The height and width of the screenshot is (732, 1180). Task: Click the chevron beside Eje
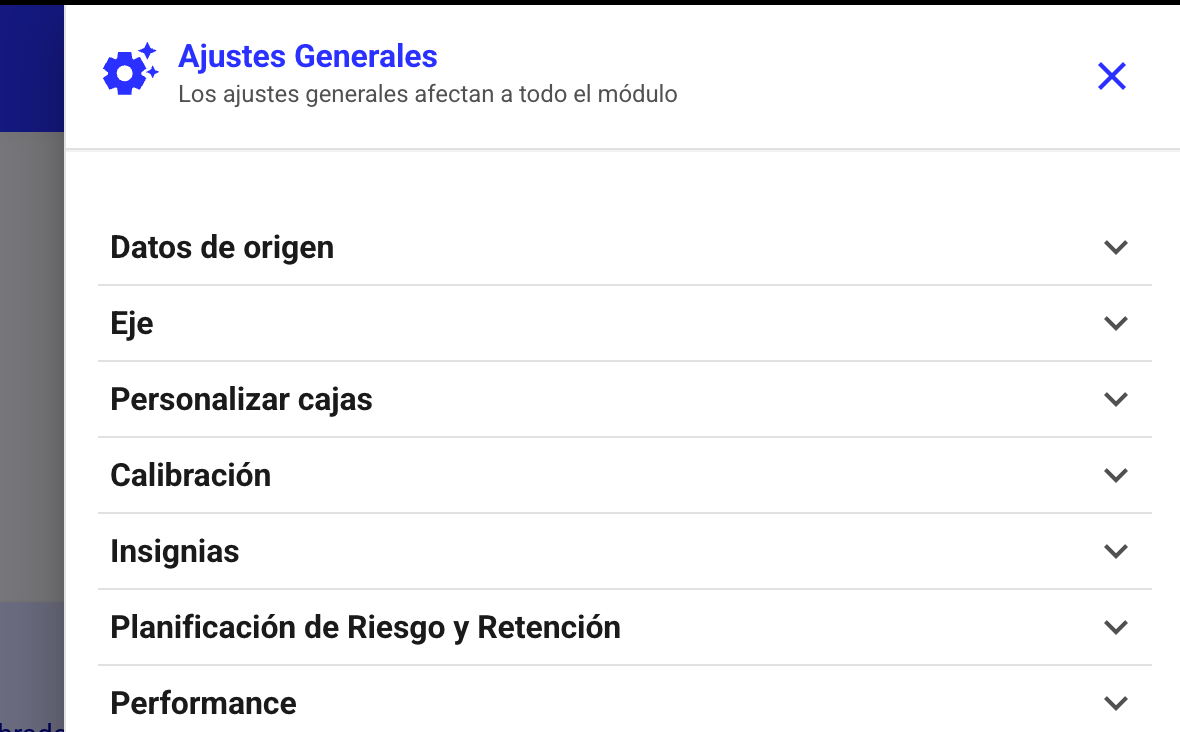(x=1115, y=323)
